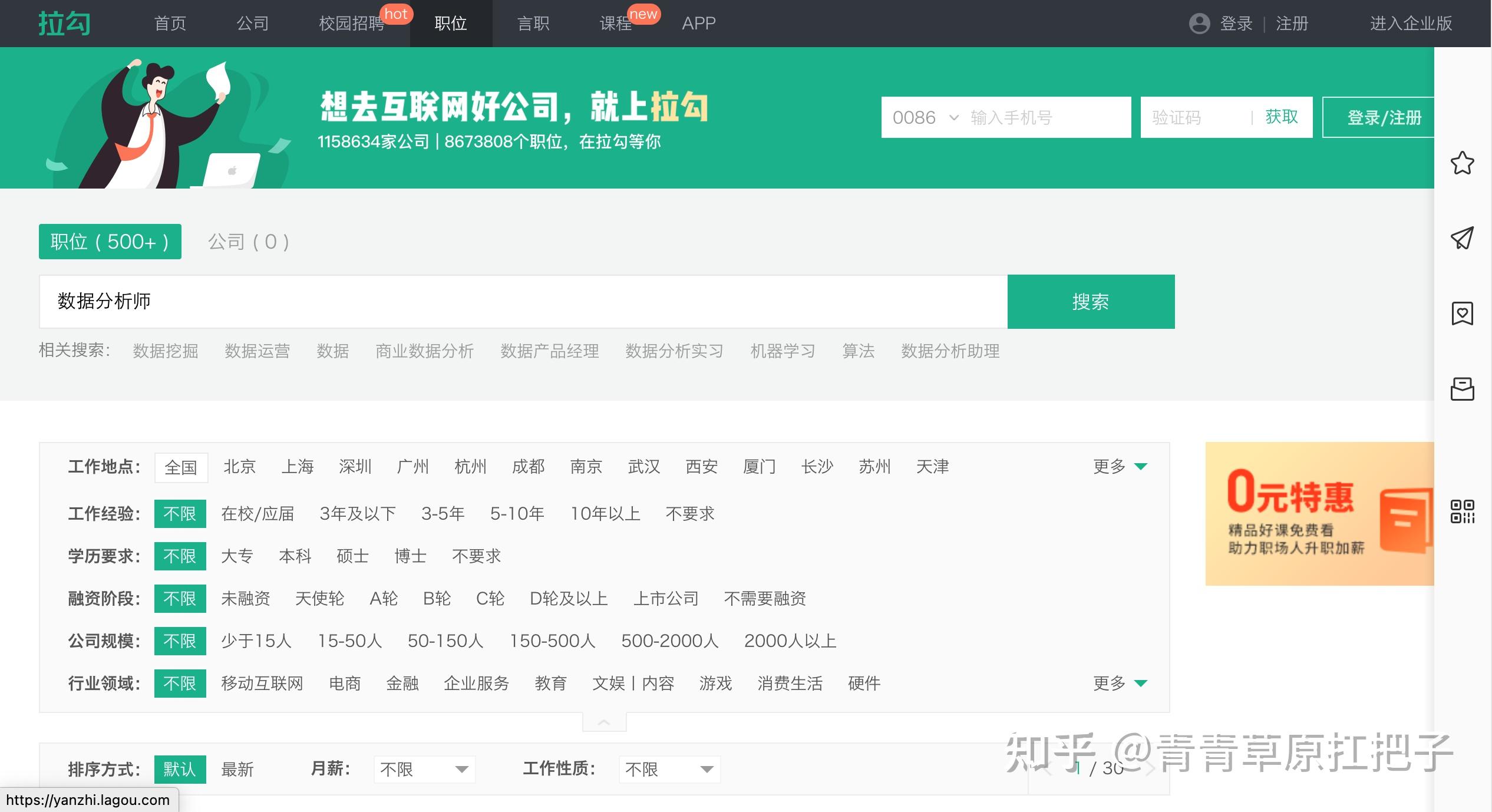Go to previous results page arrow

point(1047,768)
